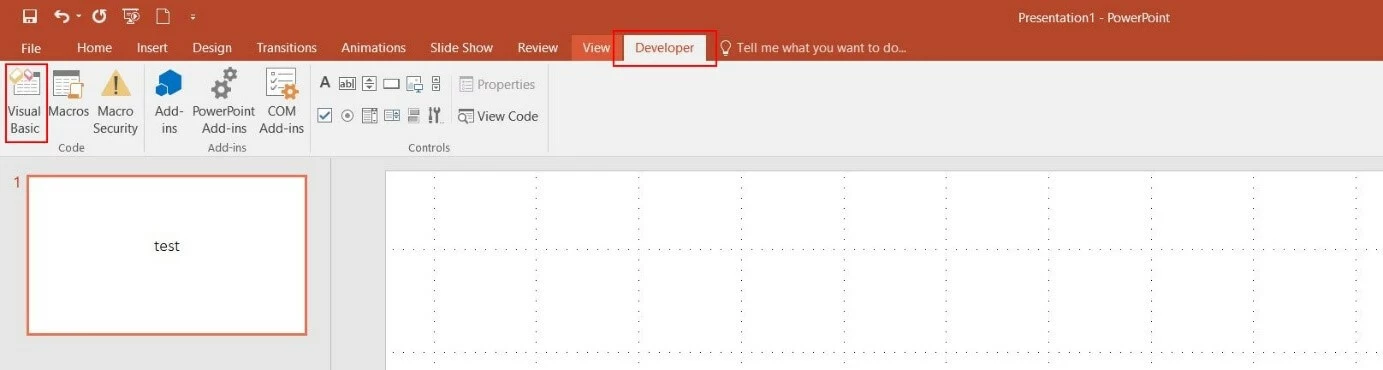The width and height of the screenshot is (1383, 370).
Task: Insert a Spin Button control
Action: [x=369, y=84]
